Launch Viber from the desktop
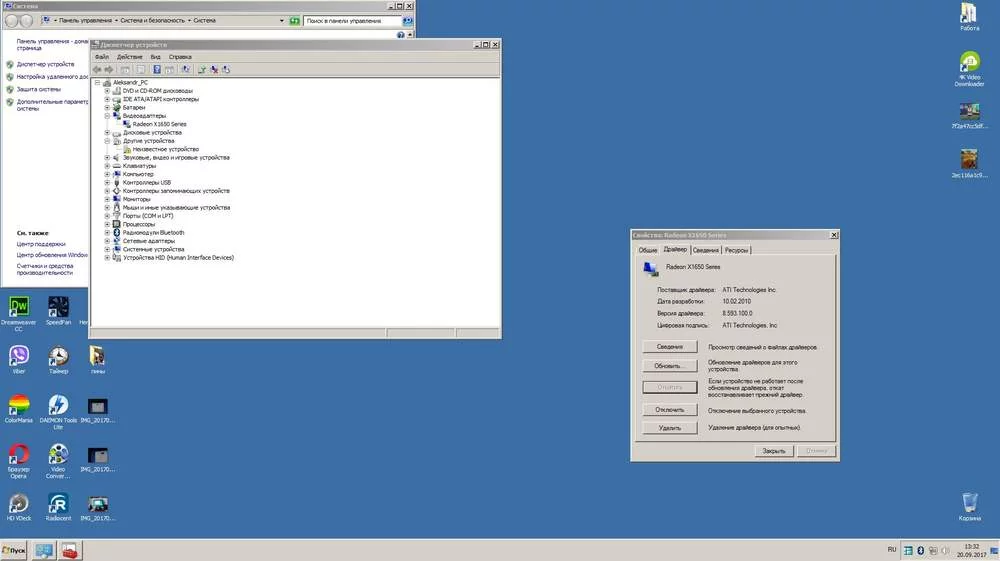The width and height of the screenshot is (1000, 561). (18, 360)
